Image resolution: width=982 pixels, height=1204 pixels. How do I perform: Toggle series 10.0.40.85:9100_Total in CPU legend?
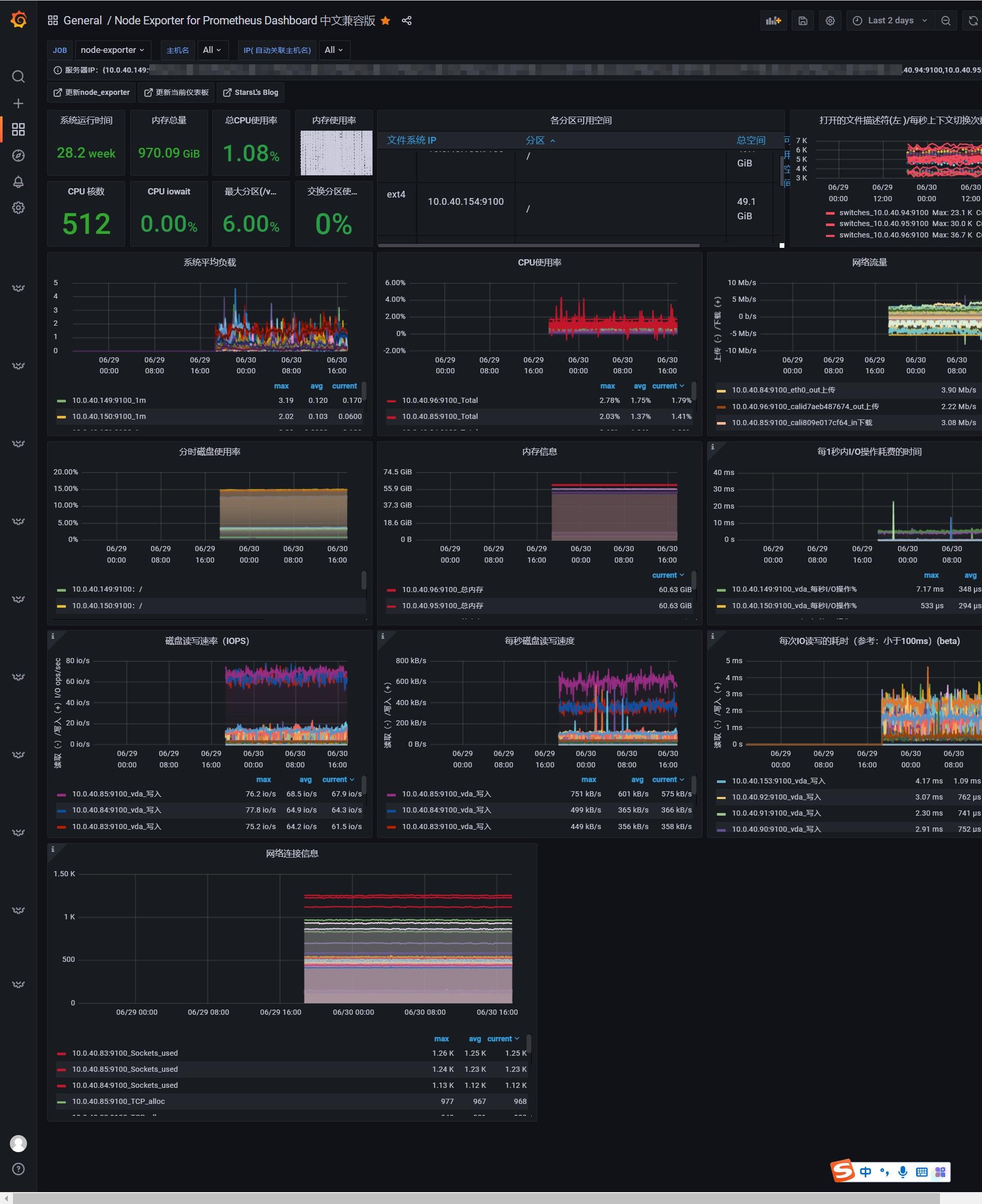(439, 416)
